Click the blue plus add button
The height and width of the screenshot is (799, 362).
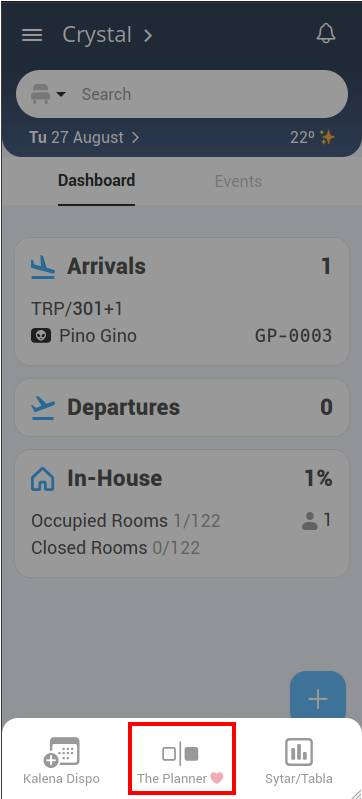318,699
